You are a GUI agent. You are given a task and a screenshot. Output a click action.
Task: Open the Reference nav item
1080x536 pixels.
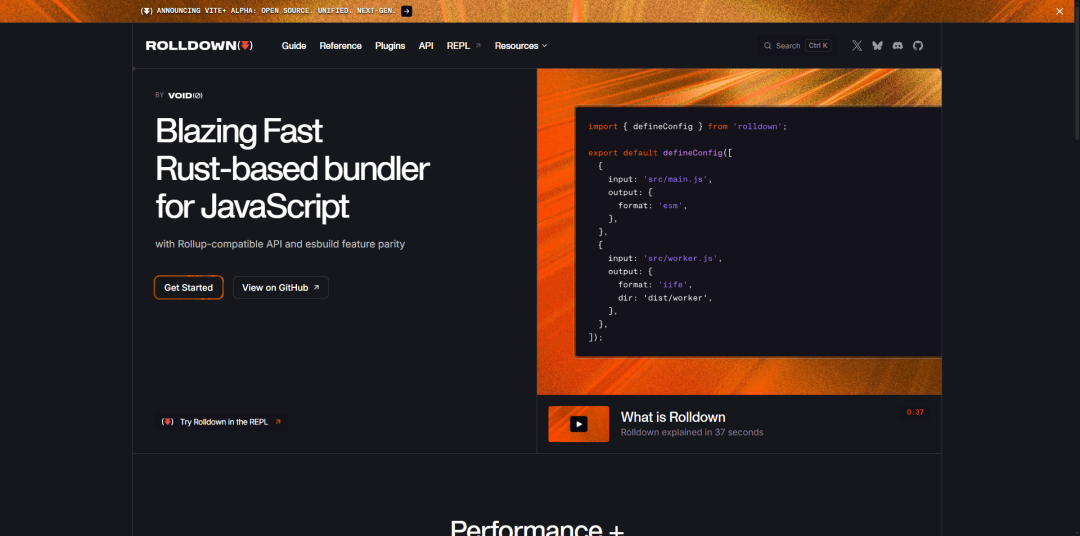340,45
